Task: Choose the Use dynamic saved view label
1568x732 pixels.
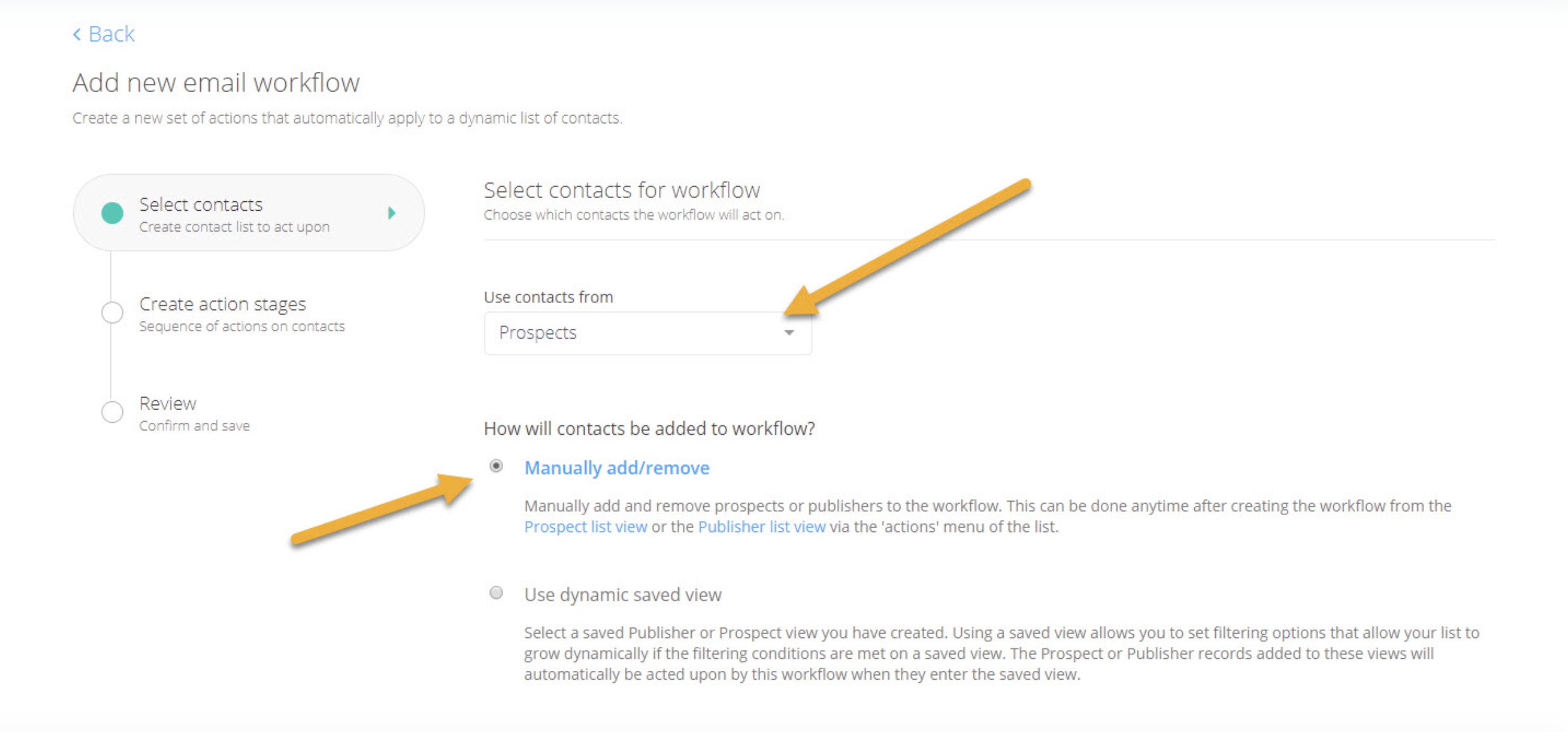Action: (x=622, y=594)
